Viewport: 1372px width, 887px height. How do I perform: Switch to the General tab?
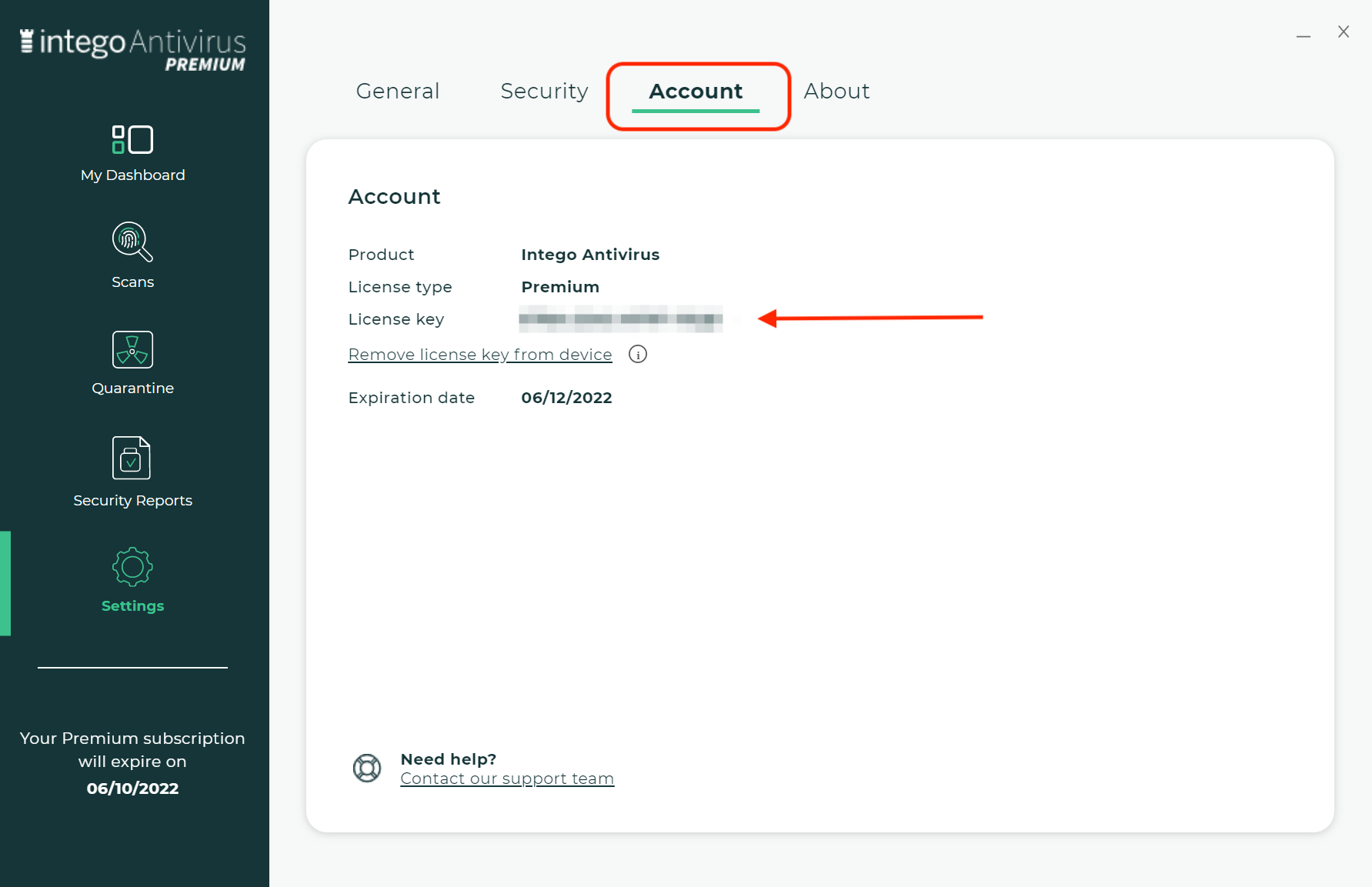(398, 91)
